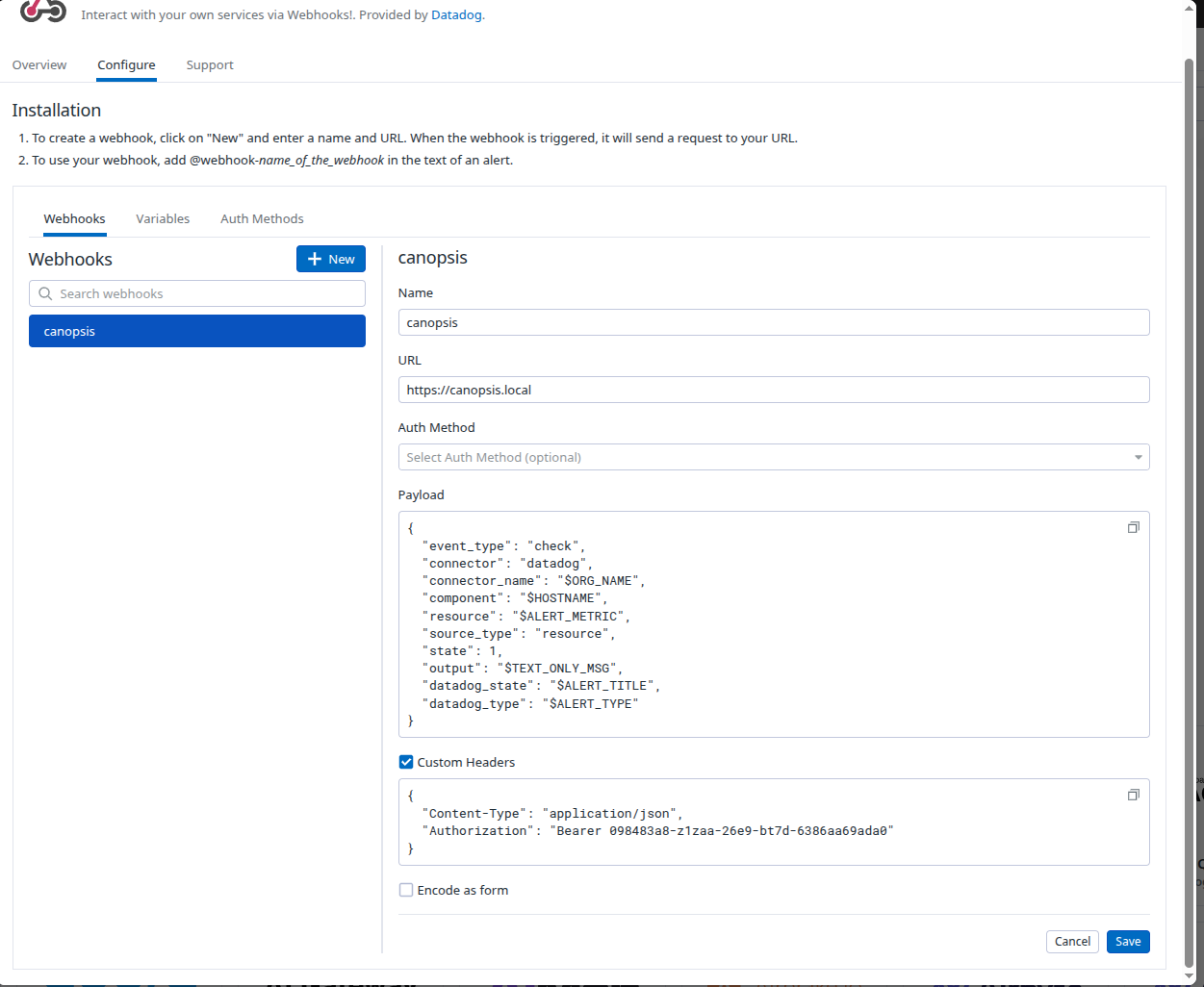
Task: Click inside the Custom Headers editor
Action: [x=774, y=822]
